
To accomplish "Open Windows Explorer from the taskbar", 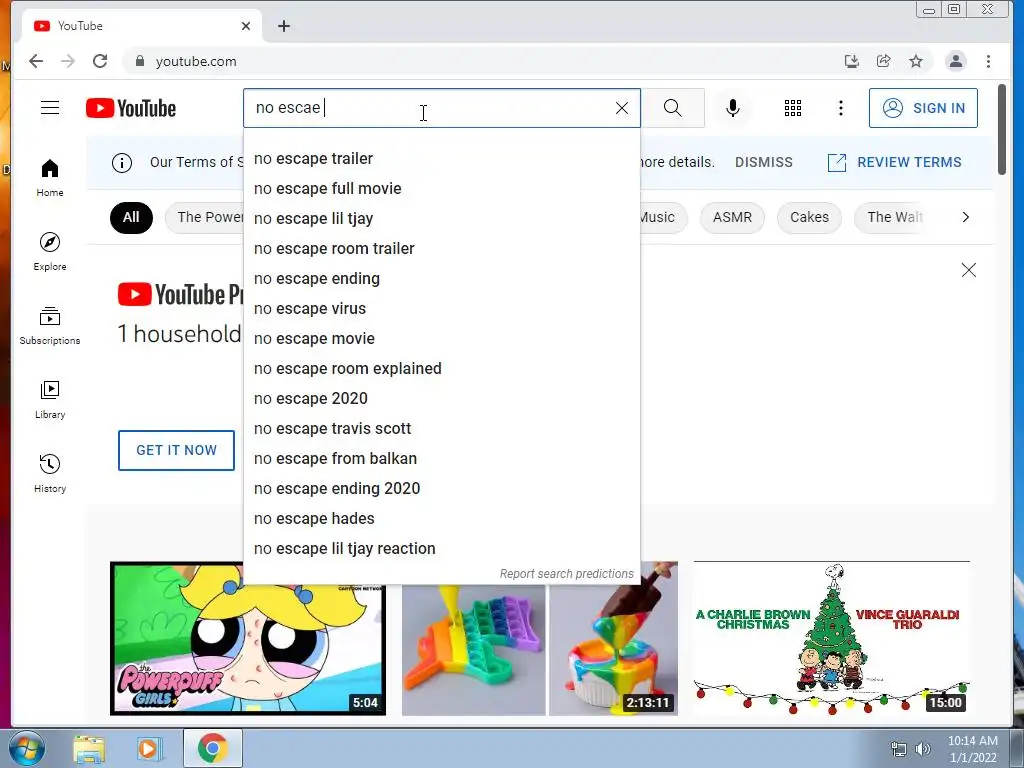I will [89, 749].
